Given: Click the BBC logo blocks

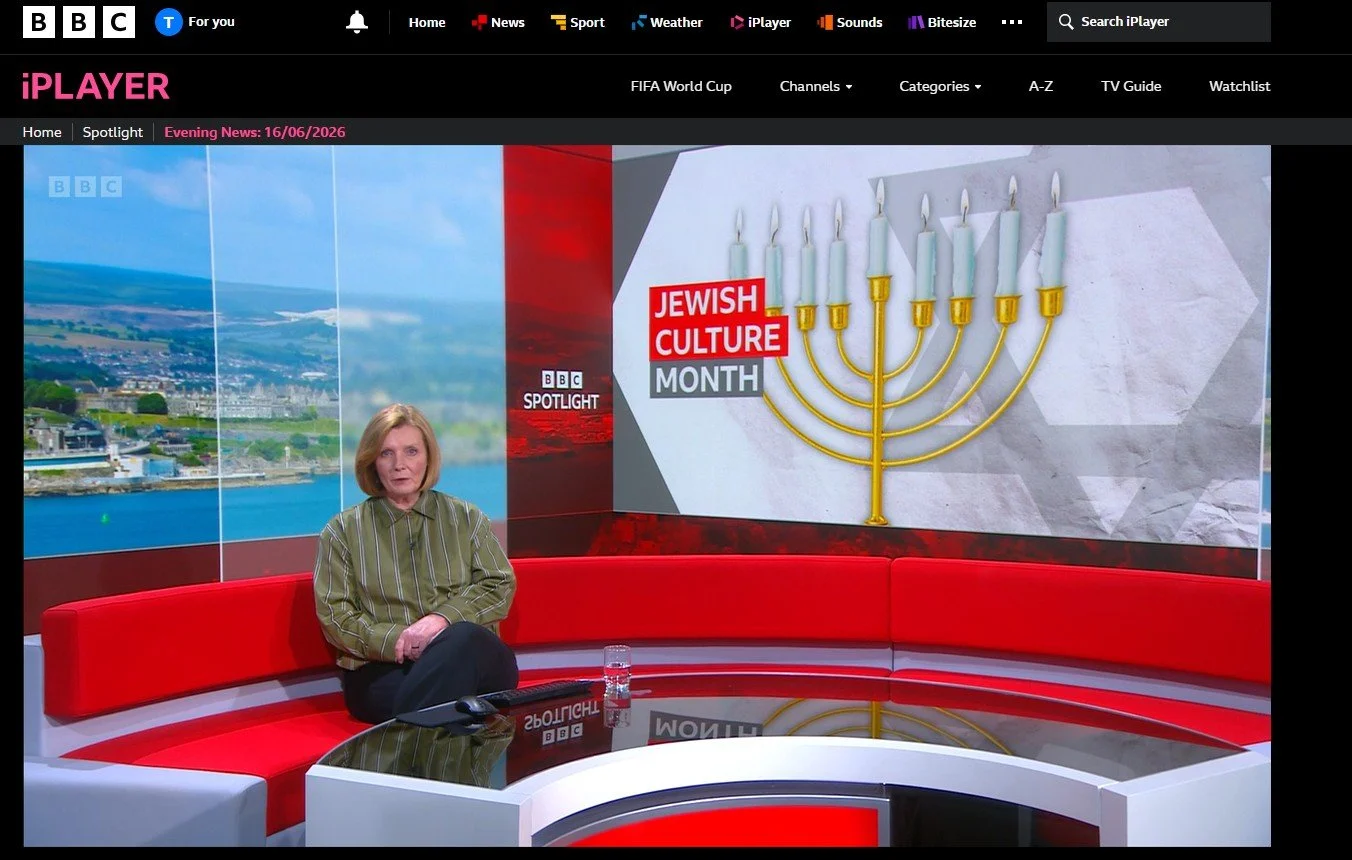Looking at the screenshot, I should coord(79,22).
